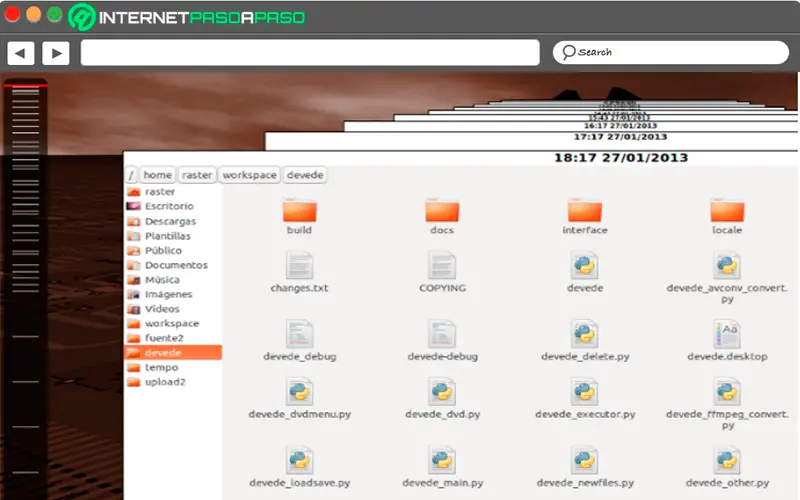Click the red marker on timeline bar
This screenshot has width=800, height=500.
26,85
